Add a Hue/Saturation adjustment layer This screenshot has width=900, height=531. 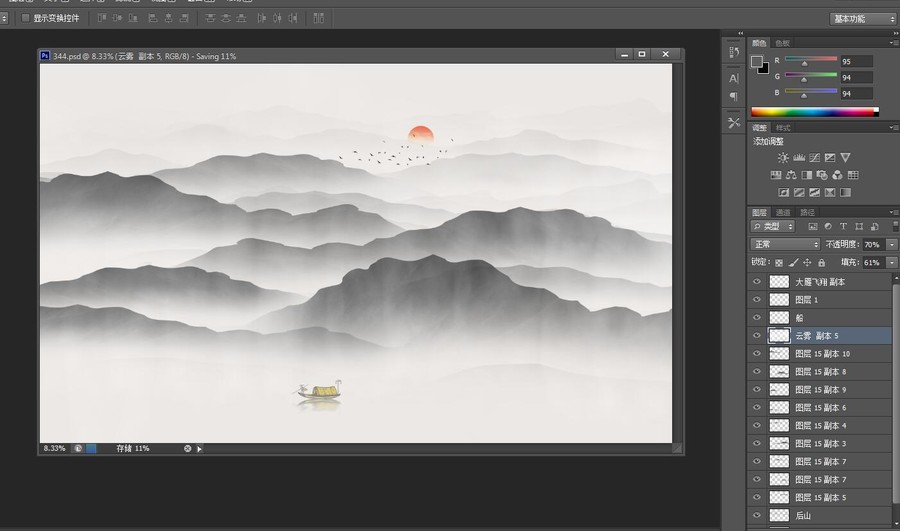tap(775, 175)
